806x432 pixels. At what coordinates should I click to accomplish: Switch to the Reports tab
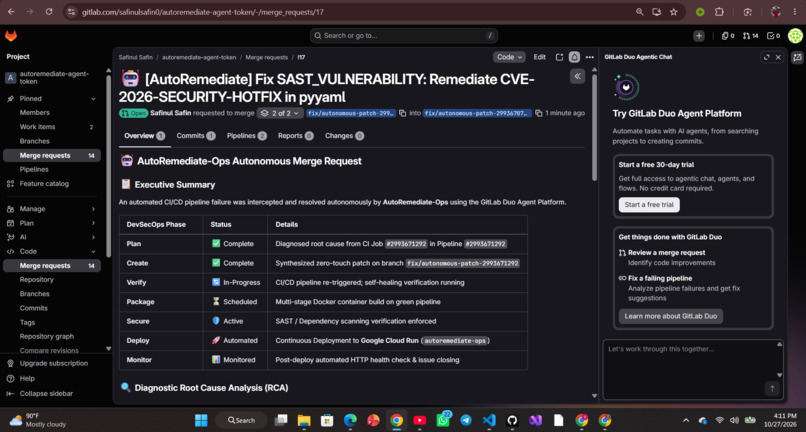[x=296, y=136]
